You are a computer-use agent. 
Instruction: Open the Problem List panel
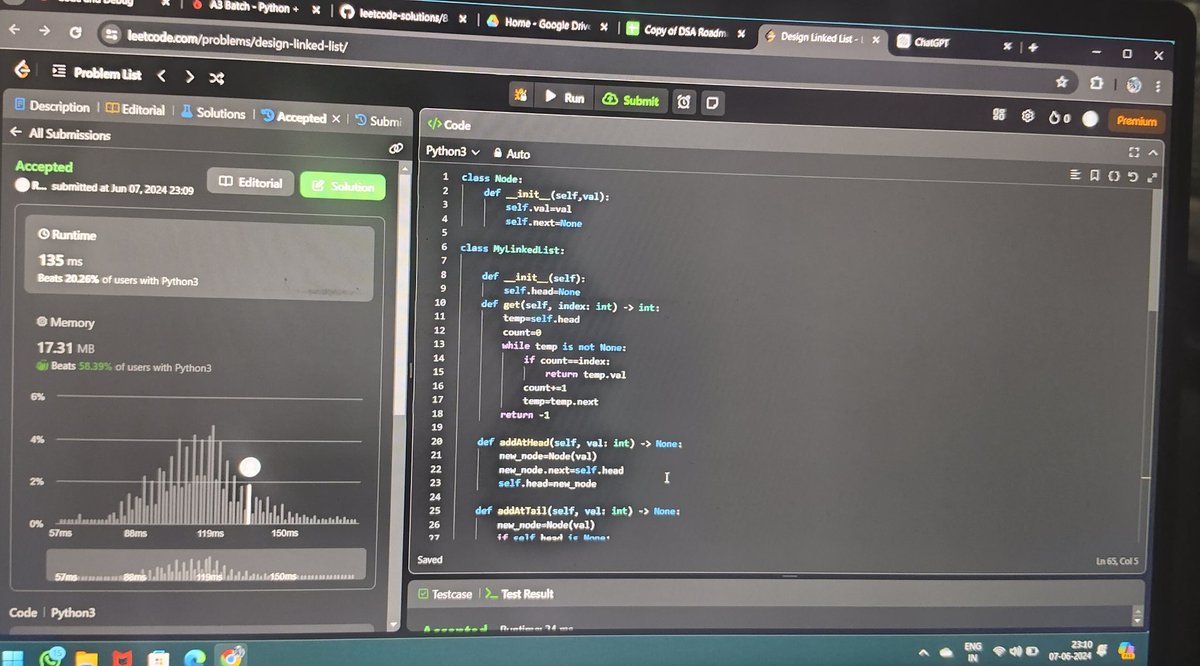click(96, 74)
